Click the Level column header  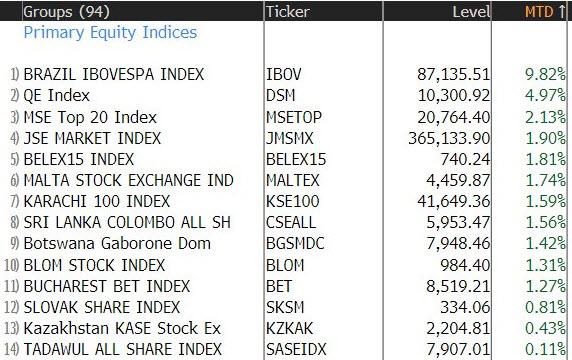(471, 12)
